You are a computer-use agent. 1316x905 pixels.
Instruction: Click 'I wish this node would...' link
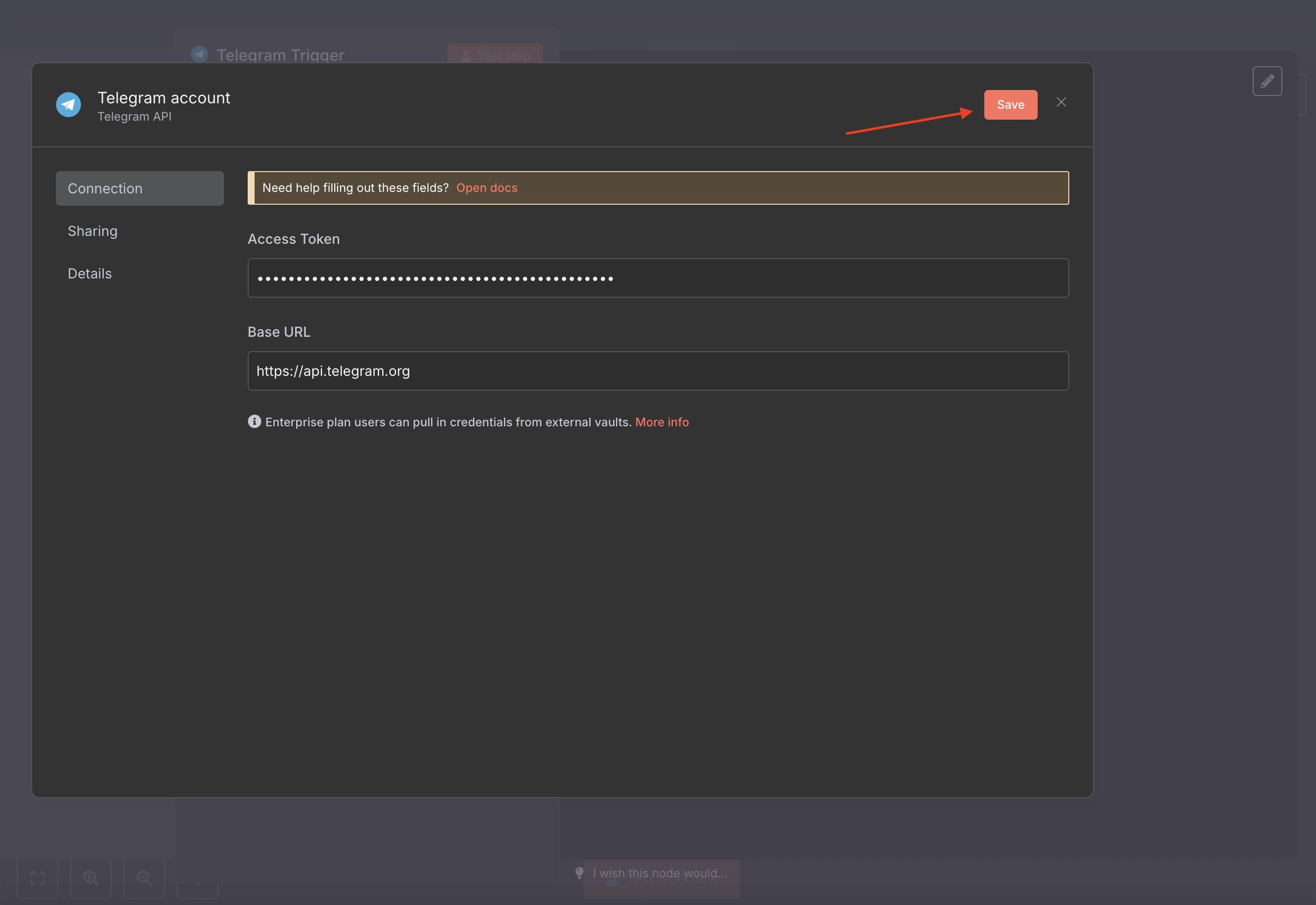tap(659, 873)
